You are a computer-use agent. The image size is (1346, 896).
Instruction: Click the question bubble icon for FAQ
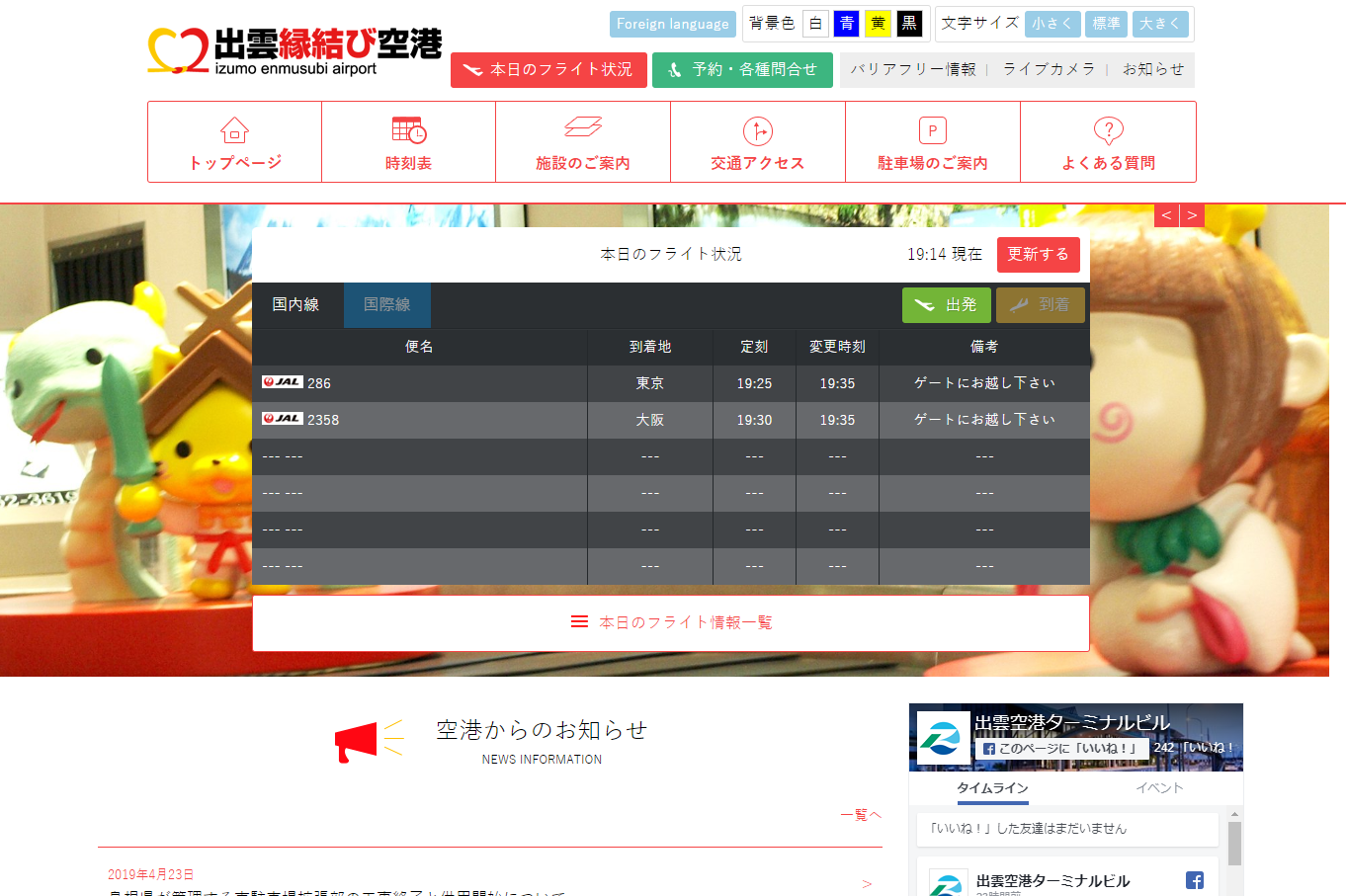click(1109, 131)
